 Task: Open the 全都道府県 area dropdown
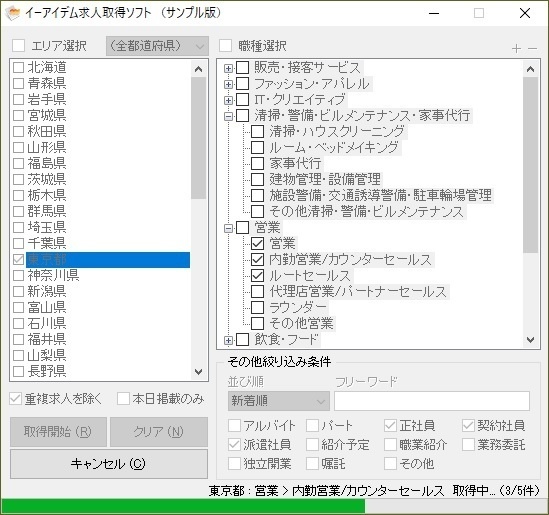[157, 46]
